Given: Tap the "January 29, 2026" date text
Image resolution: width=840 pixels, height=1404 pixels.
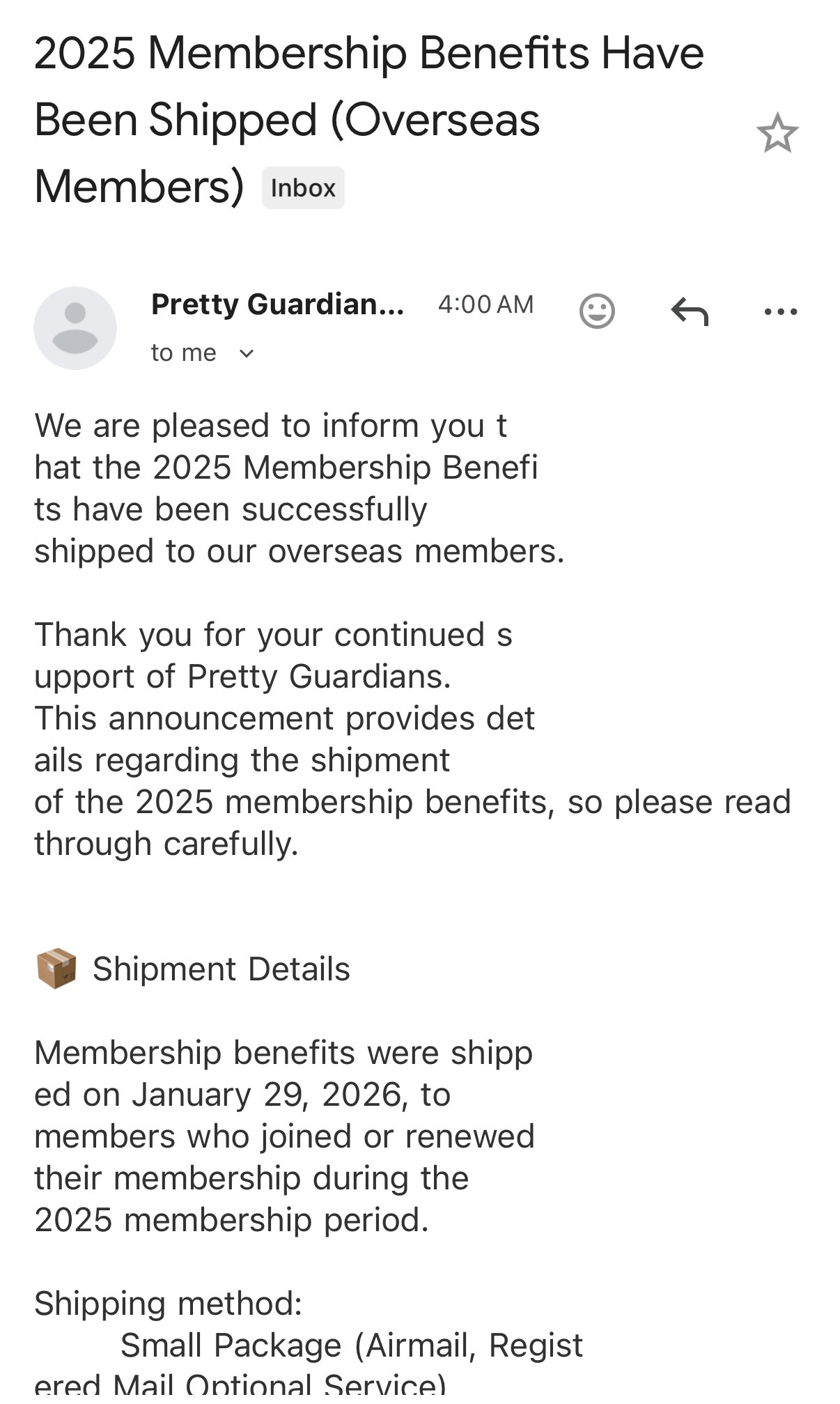Looking at the screenshot, I should coord(269,1095).
